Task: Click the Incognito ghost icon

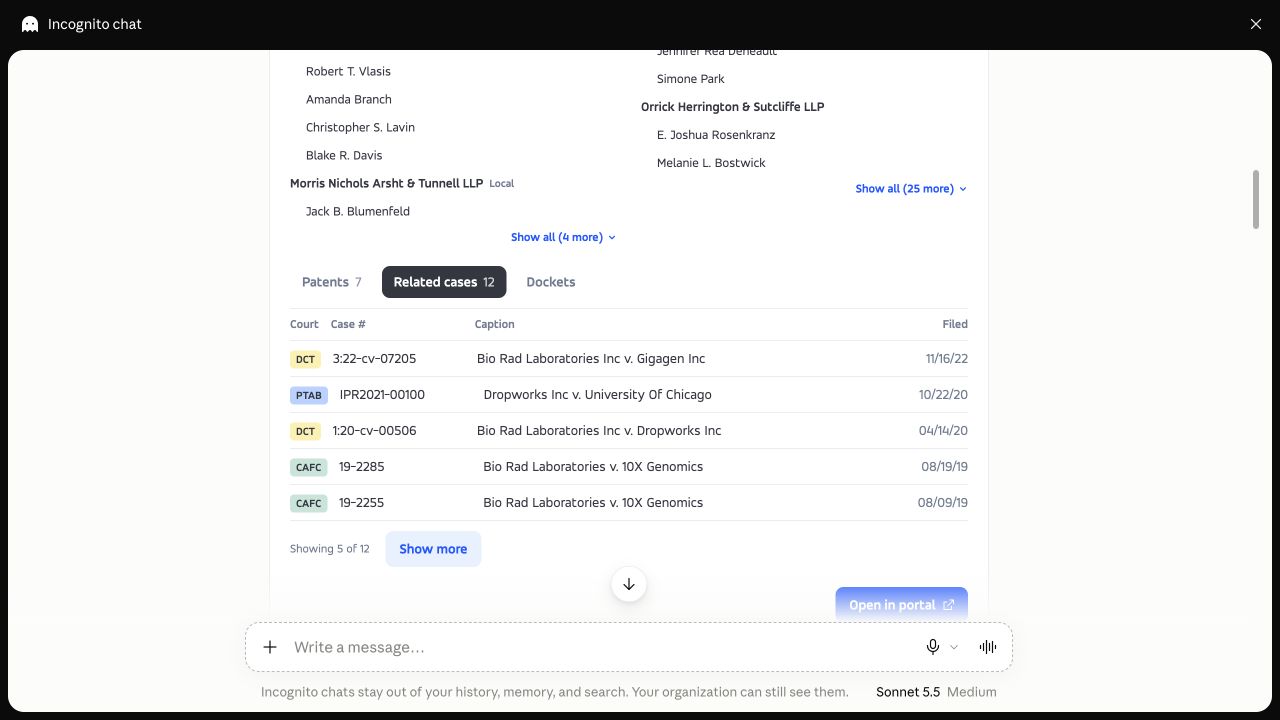Action: click(30, 24)
